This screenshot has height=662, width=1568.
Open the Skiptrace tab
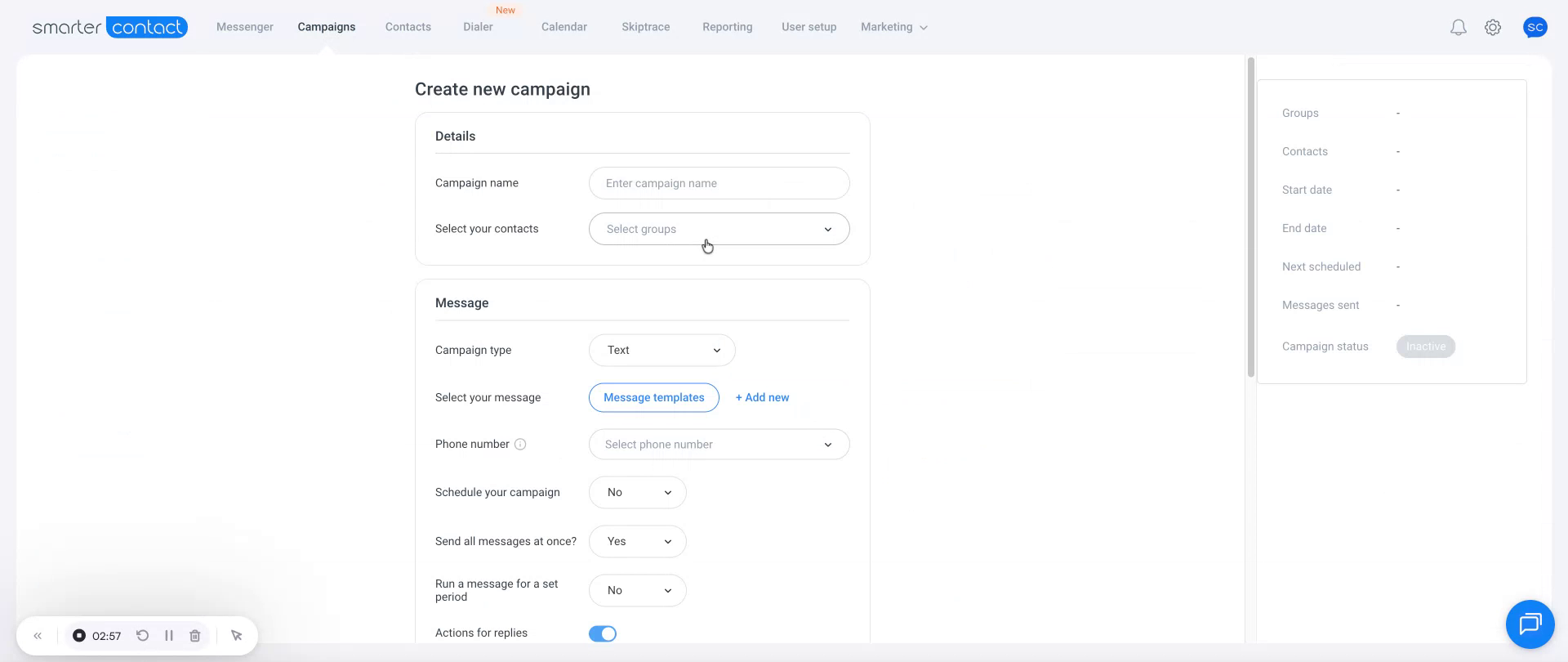(x=646, y=27)
